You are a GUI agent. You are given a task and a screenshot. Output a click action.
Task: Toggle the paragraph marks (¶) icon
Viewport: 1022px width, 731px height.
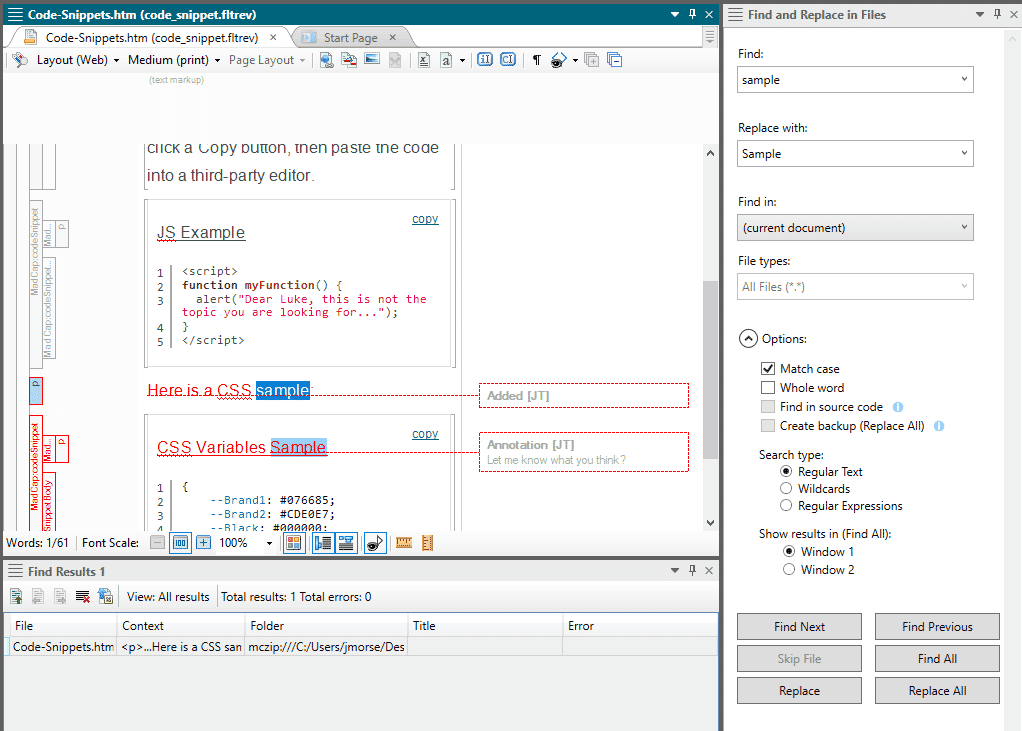tap(536, 60)
